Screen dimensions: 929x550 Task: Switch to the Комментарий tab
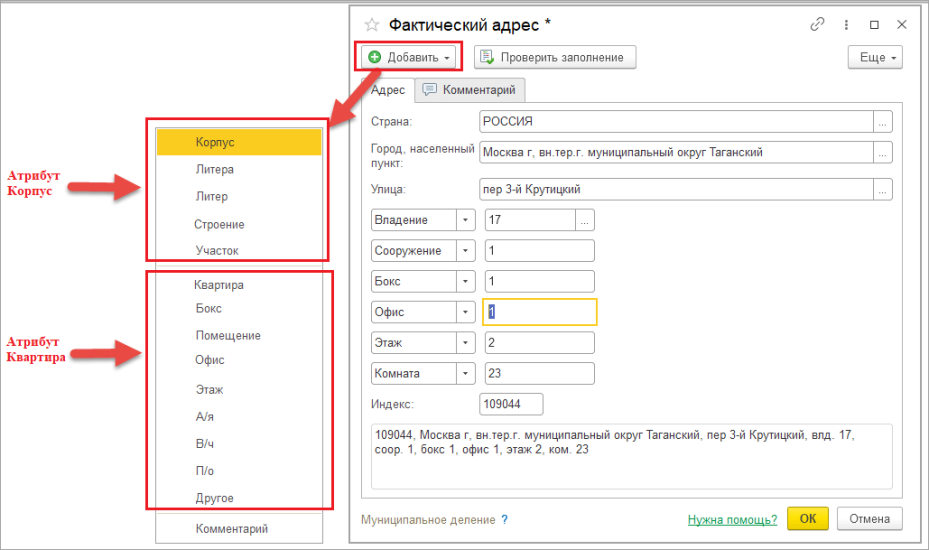tap(470, 90)
